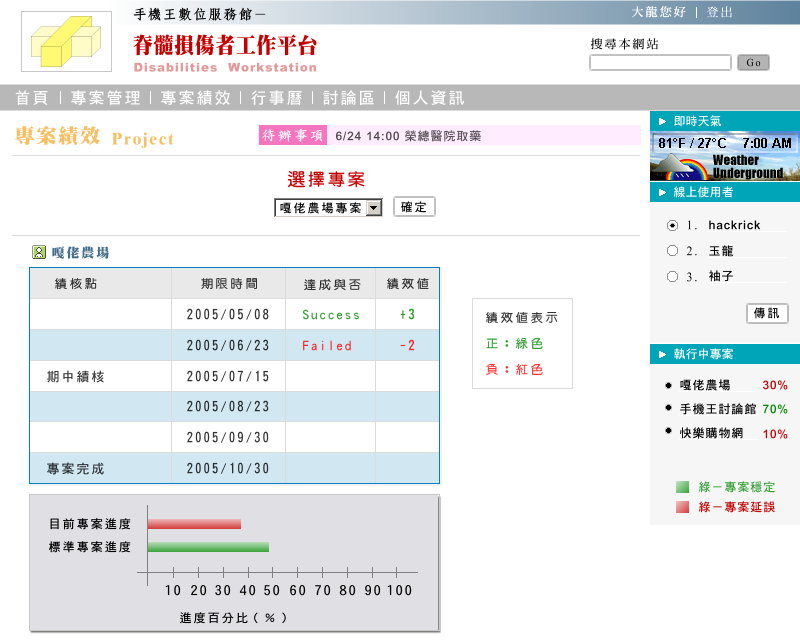This screenshot has width=800, height=640.
Task: Open the 專案管理 menu item
Action: (104, 98)
